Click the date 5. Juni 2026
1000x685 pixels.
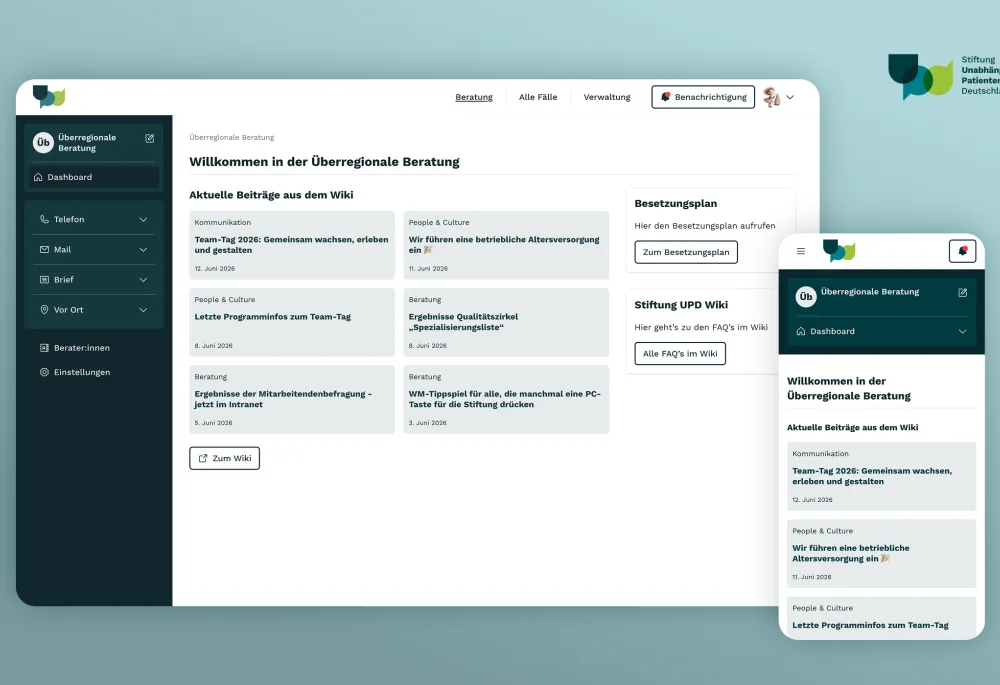pos(213,423)
